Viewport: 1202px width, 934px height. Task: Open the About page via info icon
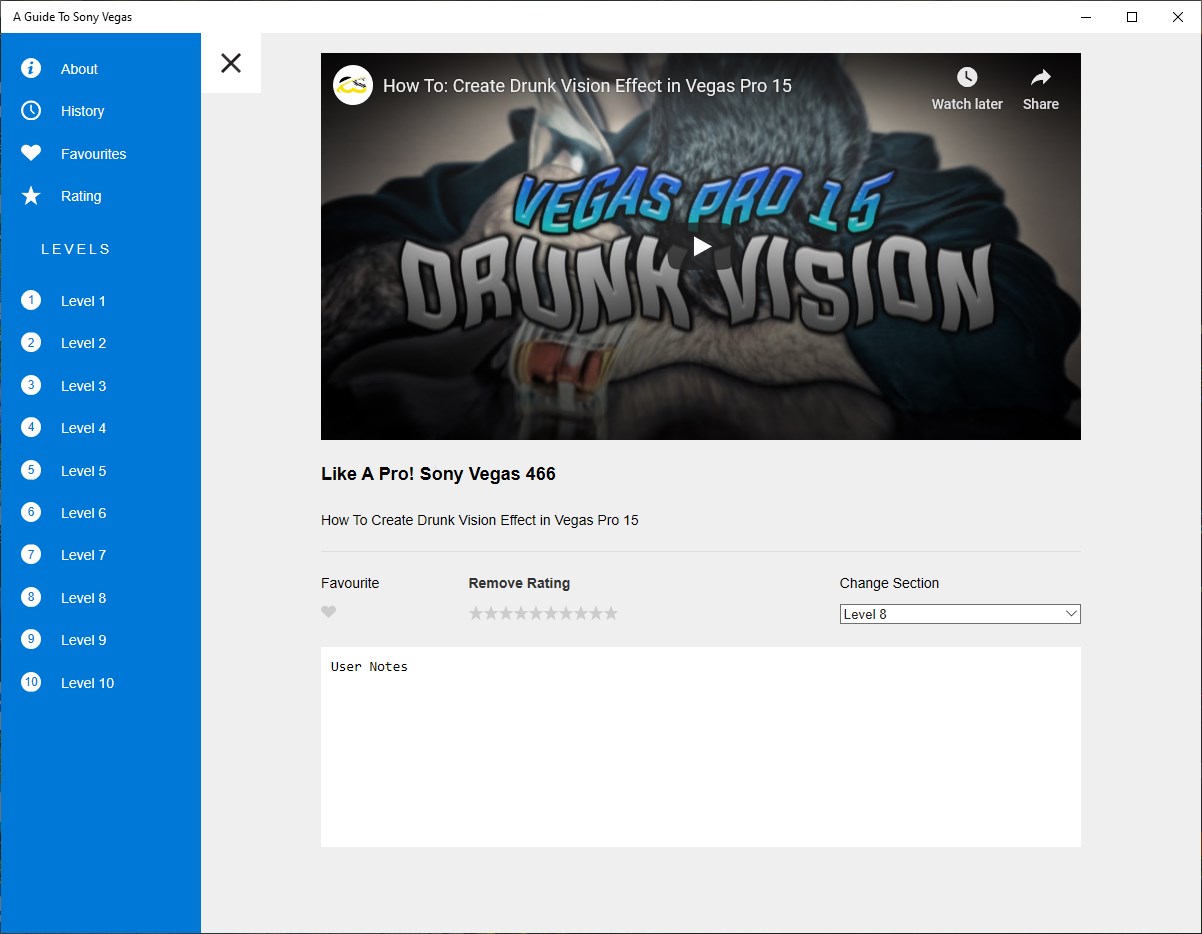point(31,68)
